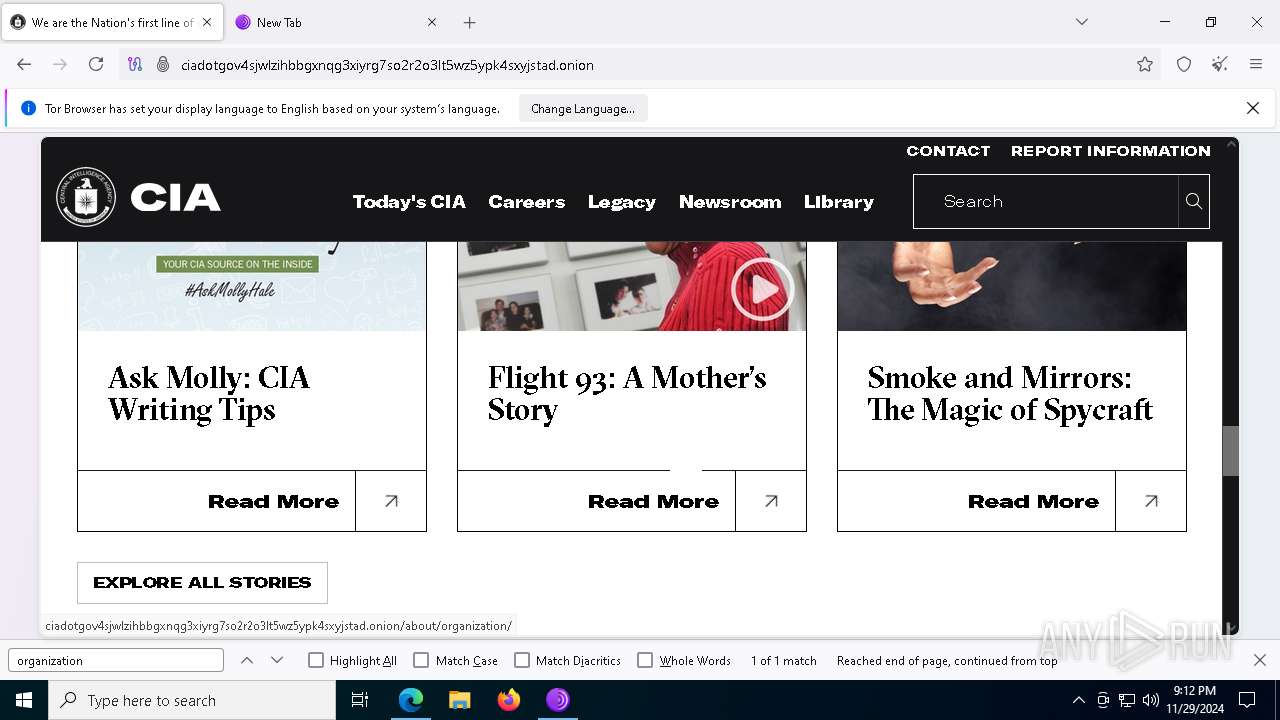Open Ask Molly header image
The height and width of the screenshot is (720, 1280).
click(x=252, y=286)
